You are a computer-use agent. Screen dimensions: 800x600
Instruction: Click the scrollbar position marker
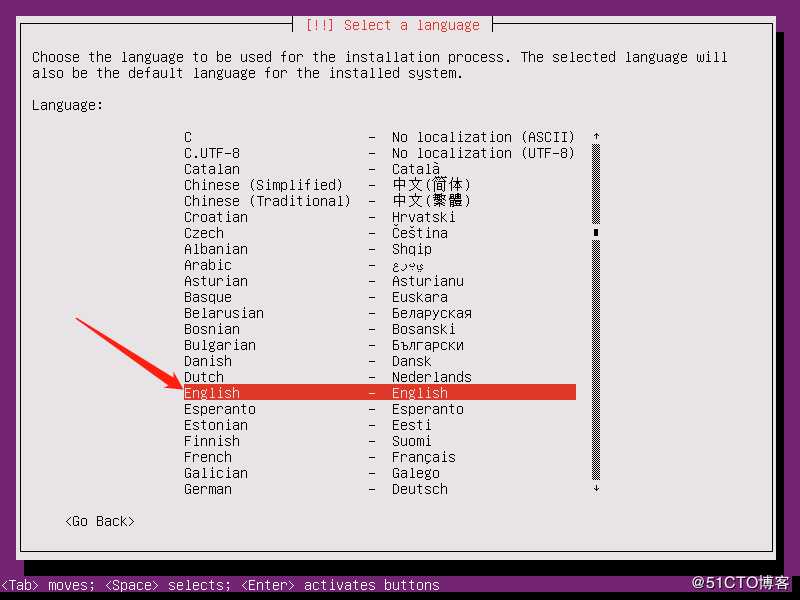point(596,233)
